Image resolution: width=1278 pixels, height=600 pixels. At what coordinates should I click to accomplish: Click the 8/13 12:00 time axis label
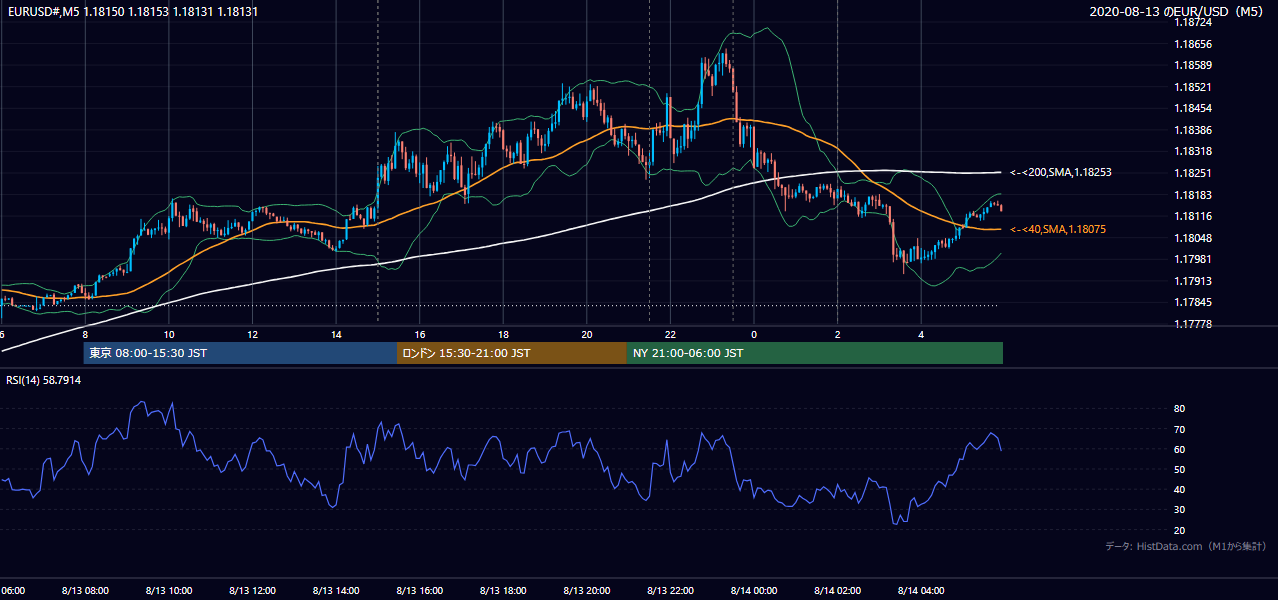pos(252,590)
